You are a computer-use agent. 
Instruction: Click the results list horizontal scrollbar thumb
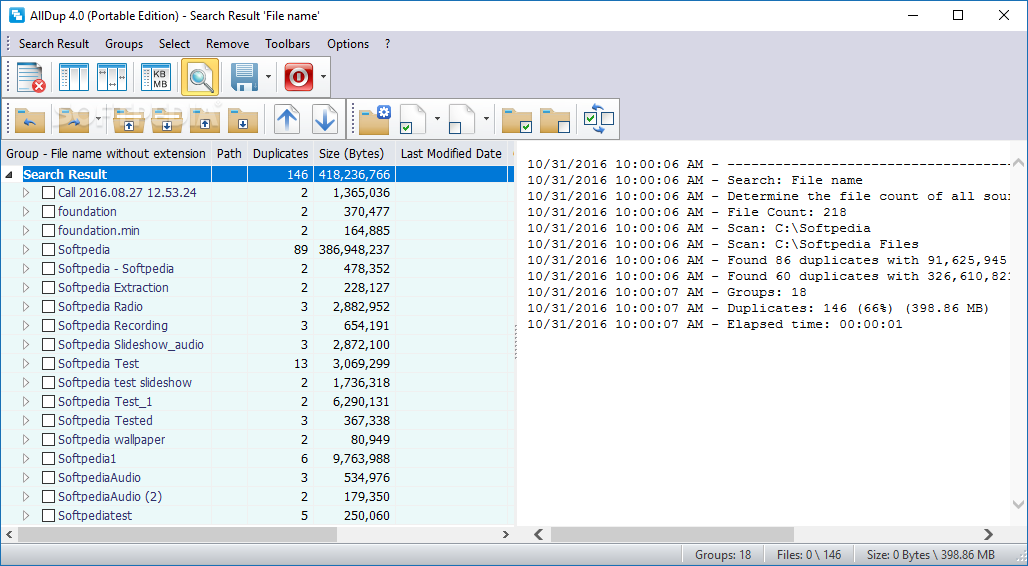coord(177,535)
